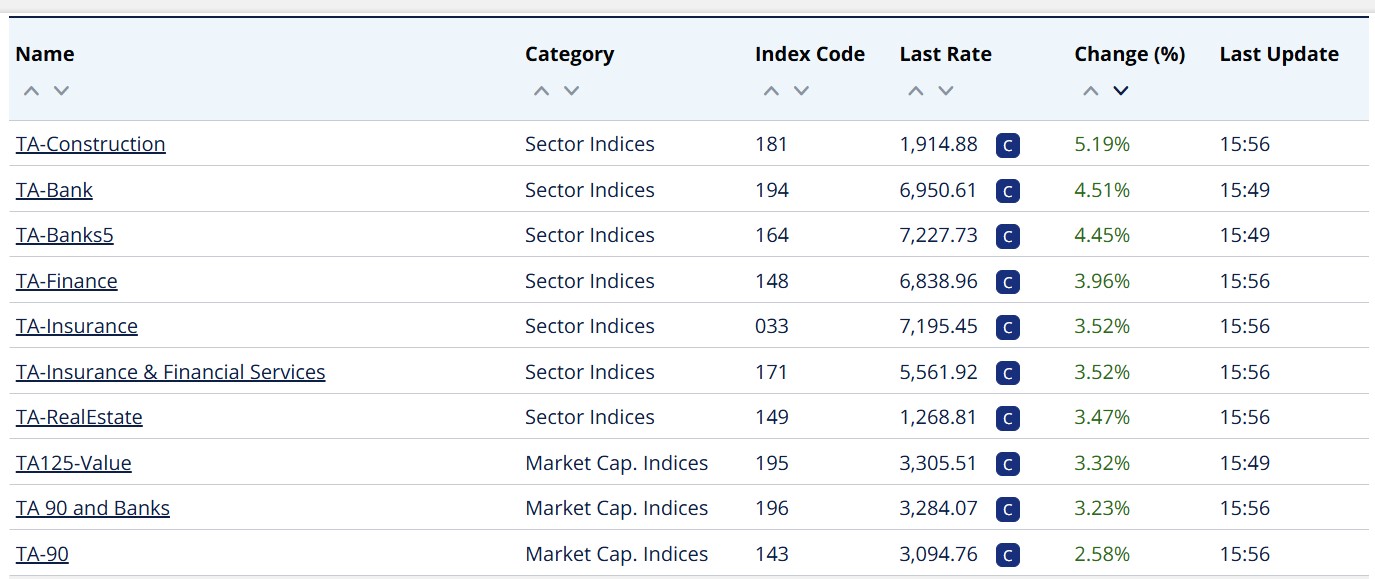The height and width of the screenshot is (579, 1375).
Task: Sort Change (%) descending arrow
Action: click(1121, 91)
